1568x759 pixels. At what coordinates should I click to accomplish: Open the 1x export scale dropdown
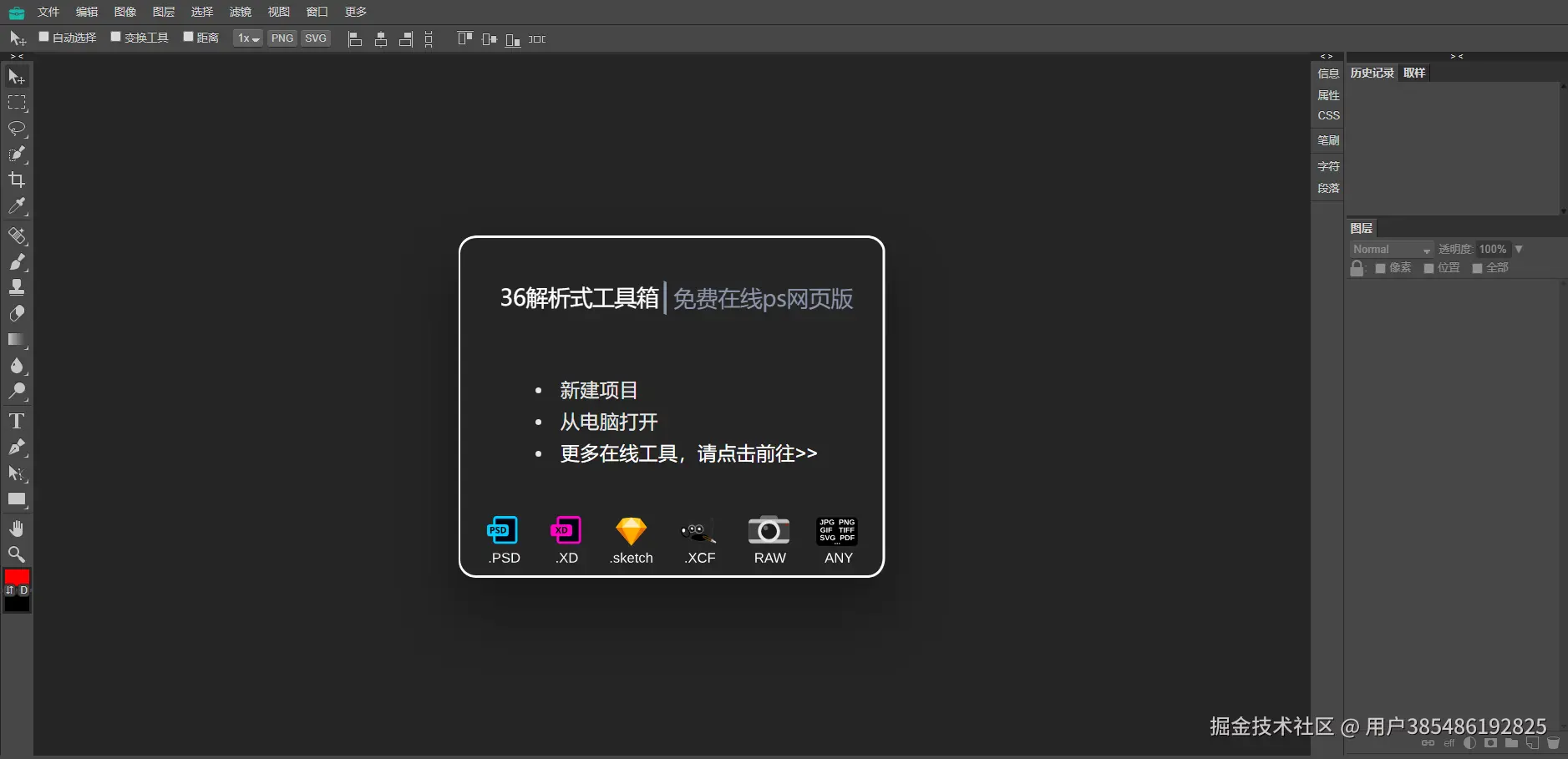coord(248,38)
